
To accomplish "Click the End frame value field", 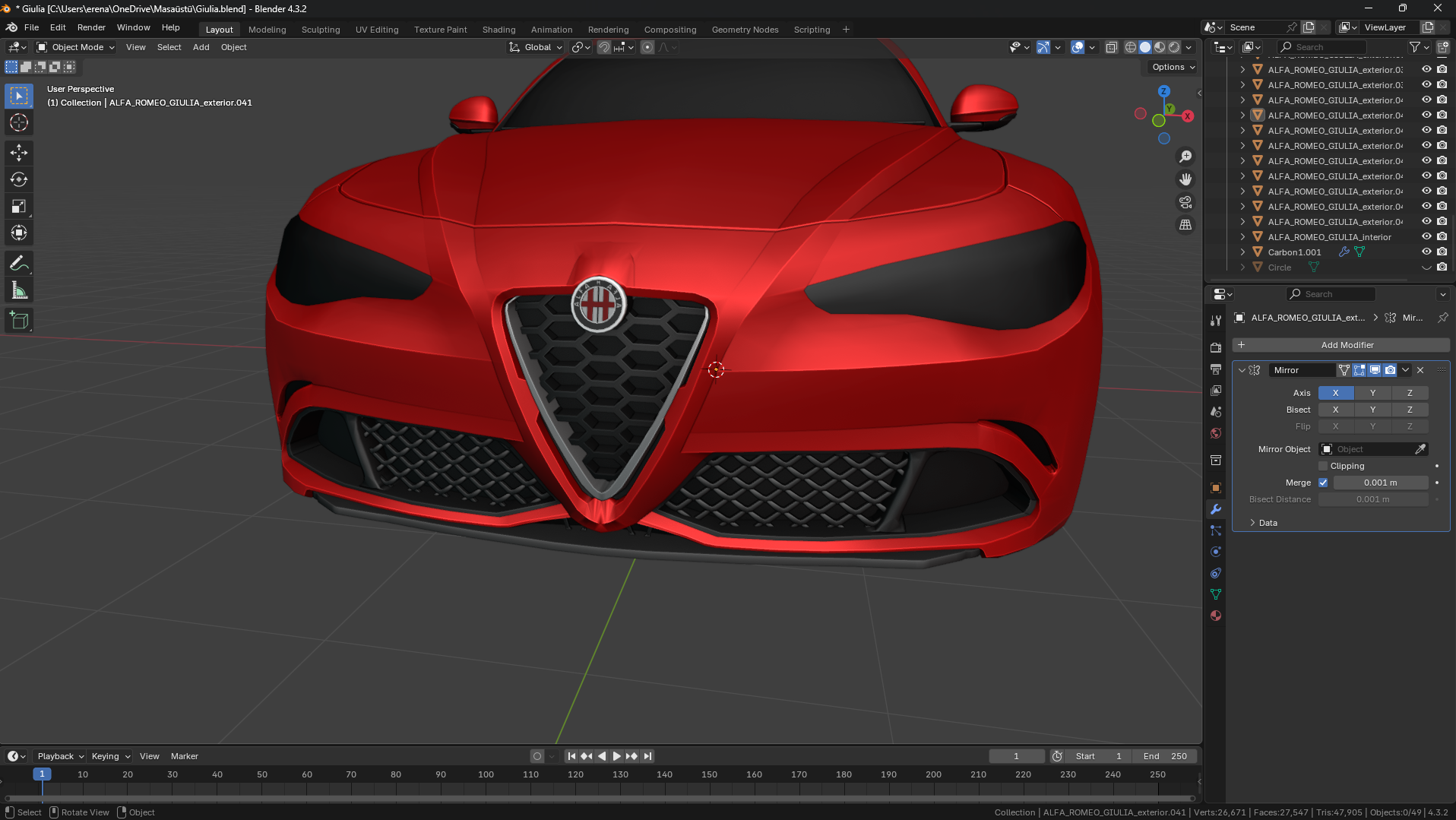I will pyautogui.click(x=1165, y=756).
